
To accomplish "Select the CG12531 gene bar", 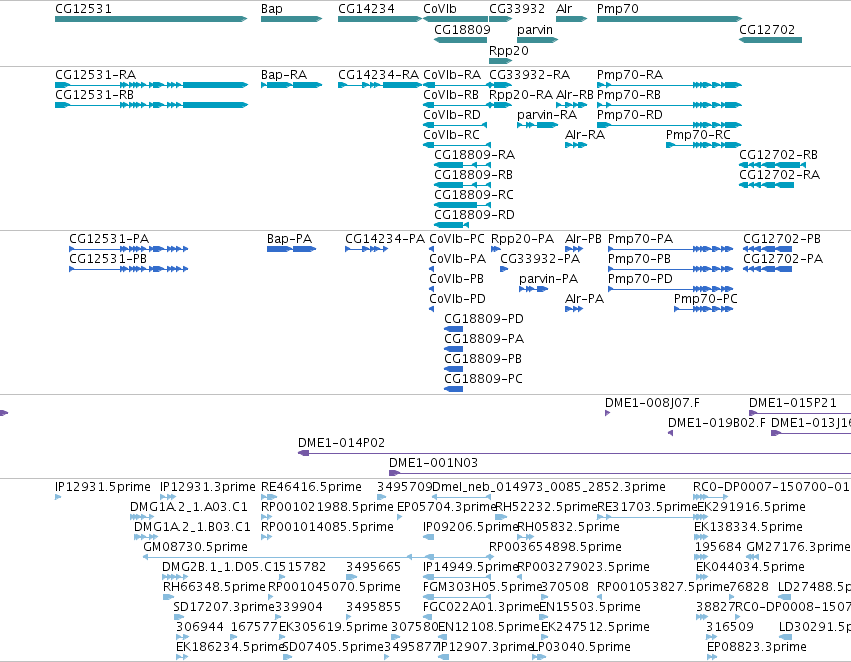I will tap(151, 19).
